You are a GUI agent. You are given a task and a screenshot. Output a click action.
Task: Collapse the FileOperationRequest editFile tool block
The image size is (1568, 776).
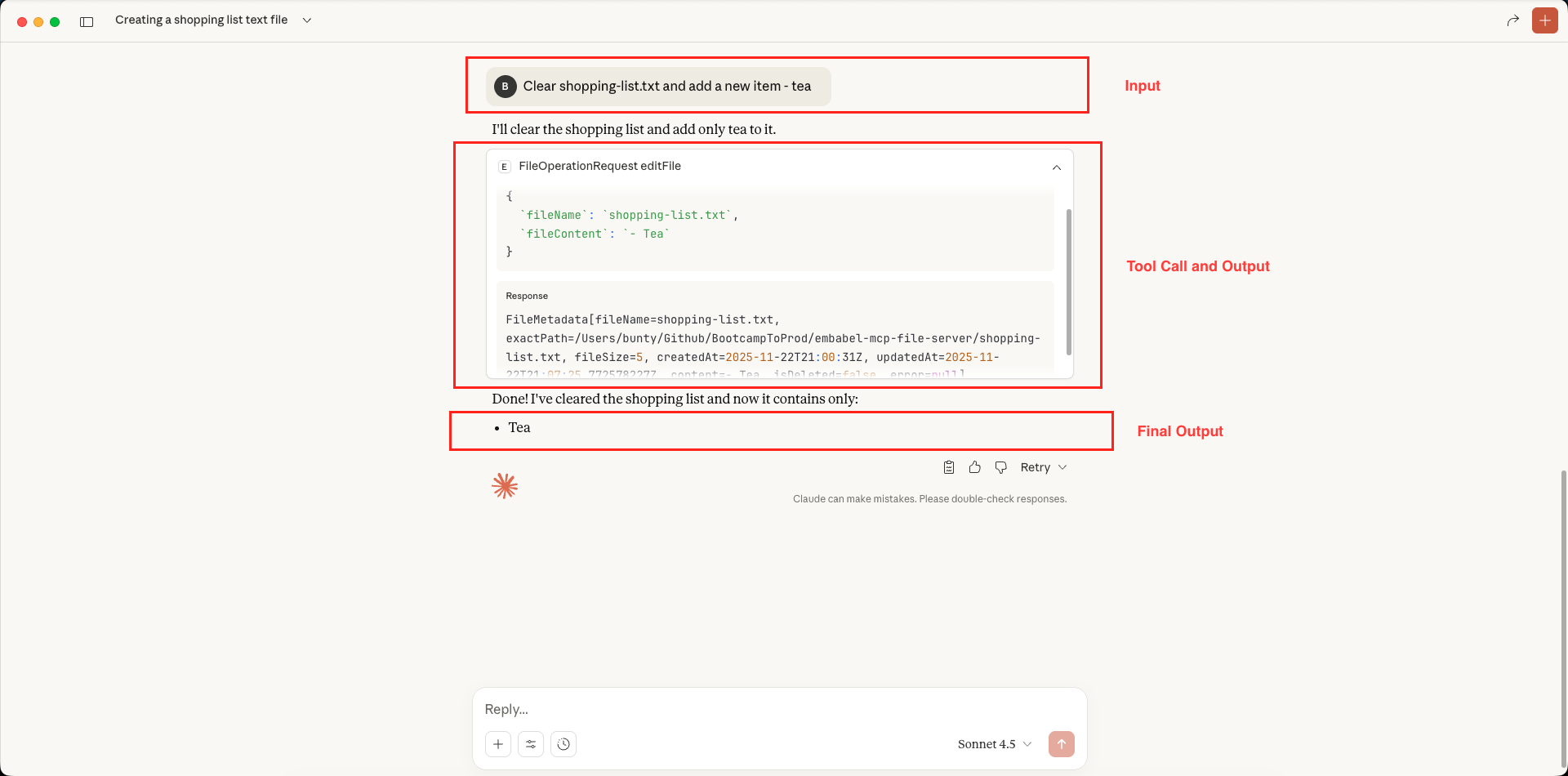[1056, 167]
